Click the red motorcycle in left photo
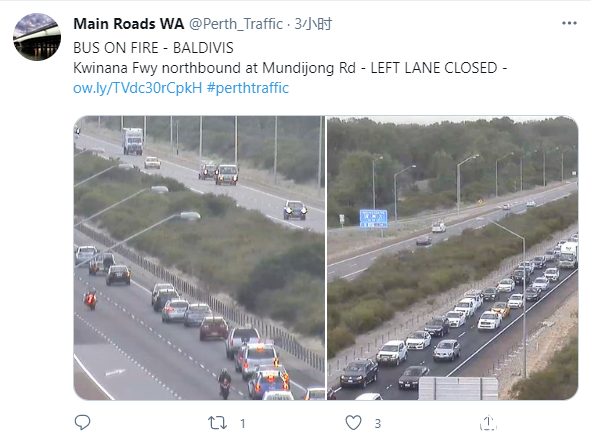Viewport: 591px width, 437px height. 90,300
